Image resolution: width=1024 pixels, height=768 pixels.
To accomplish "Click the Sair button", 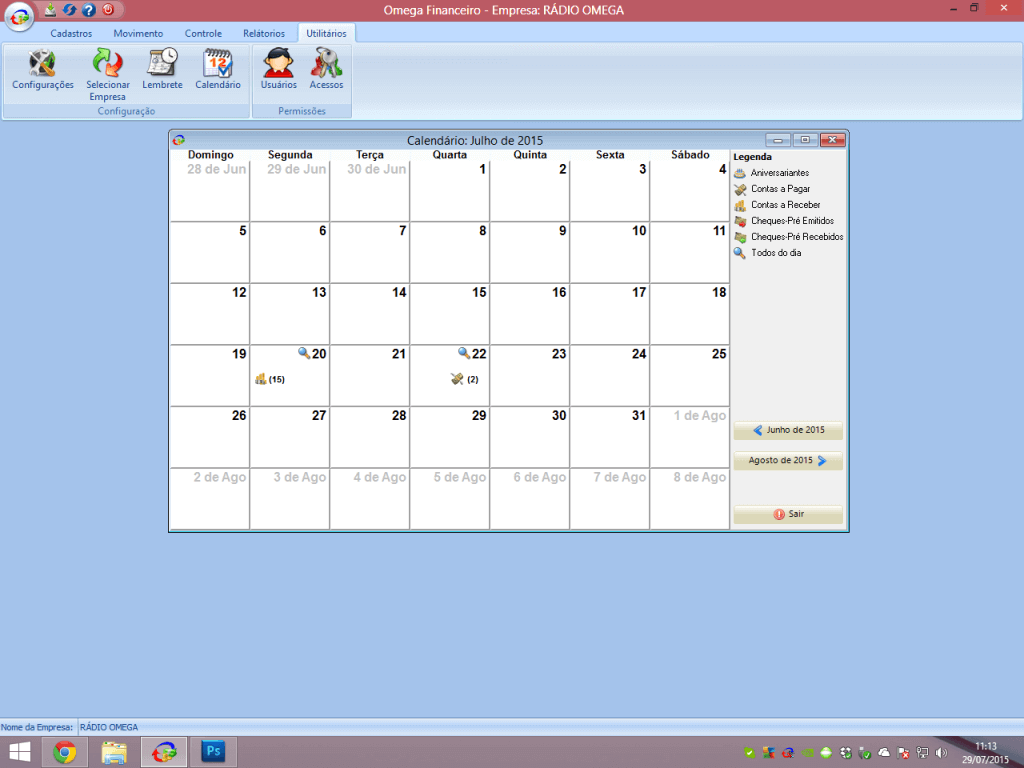I will pyautogui.click(x=788, y=514).
